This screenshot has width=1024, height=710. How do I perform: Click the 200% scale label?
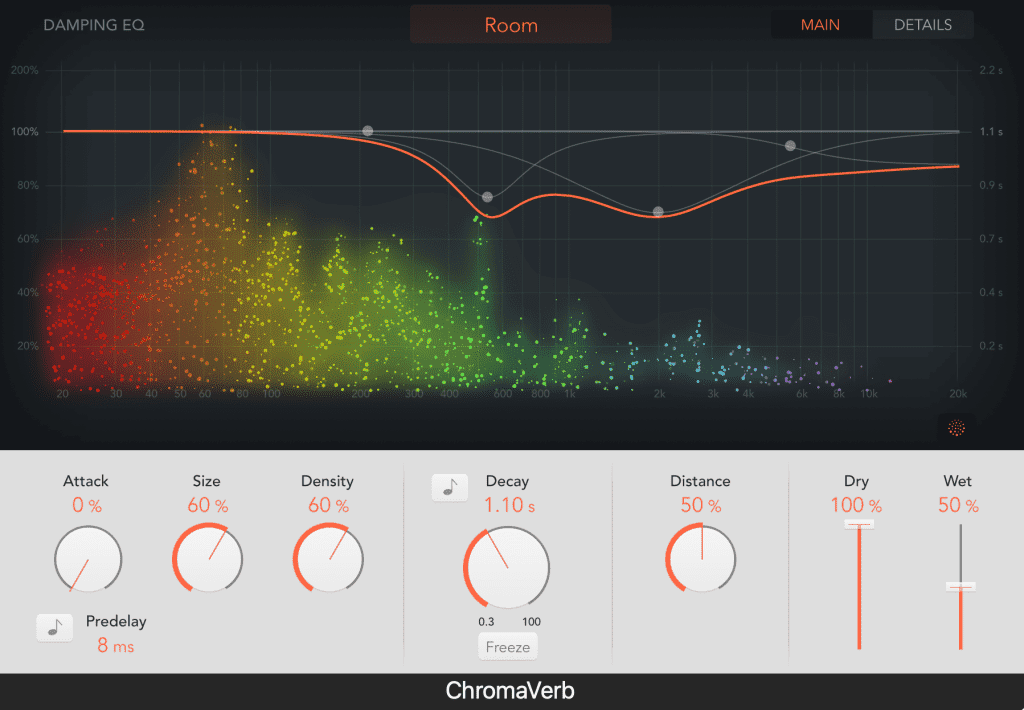24,71
